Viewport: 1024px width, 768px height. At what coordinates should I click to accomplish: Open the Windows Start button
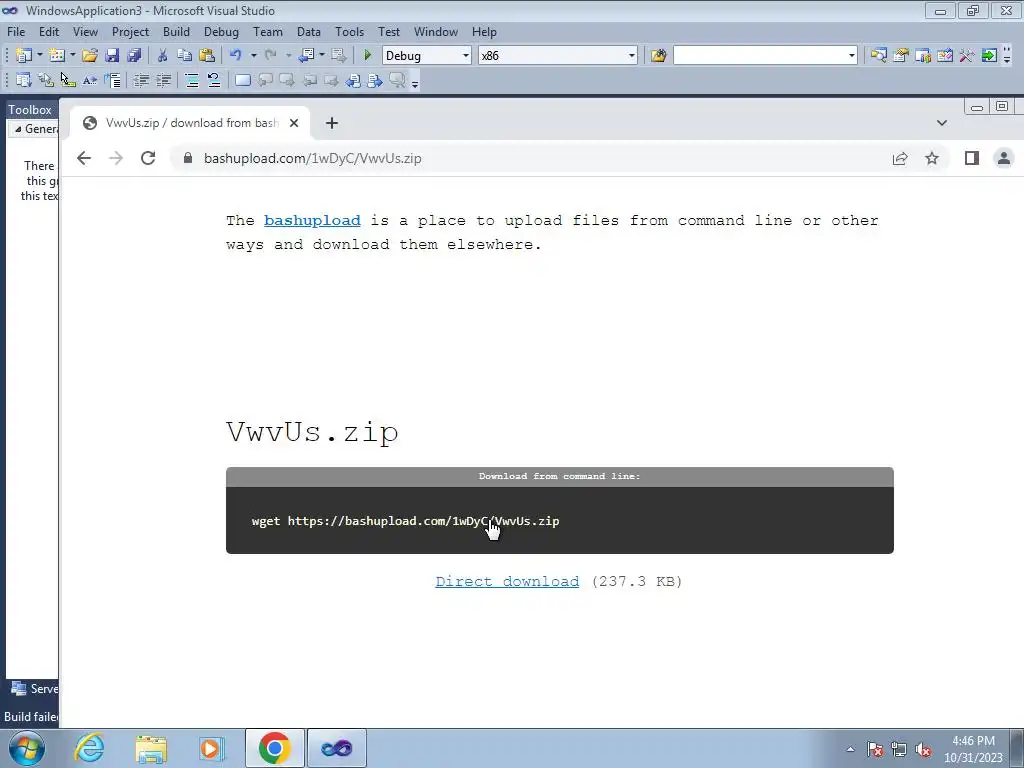click(27, 748)
